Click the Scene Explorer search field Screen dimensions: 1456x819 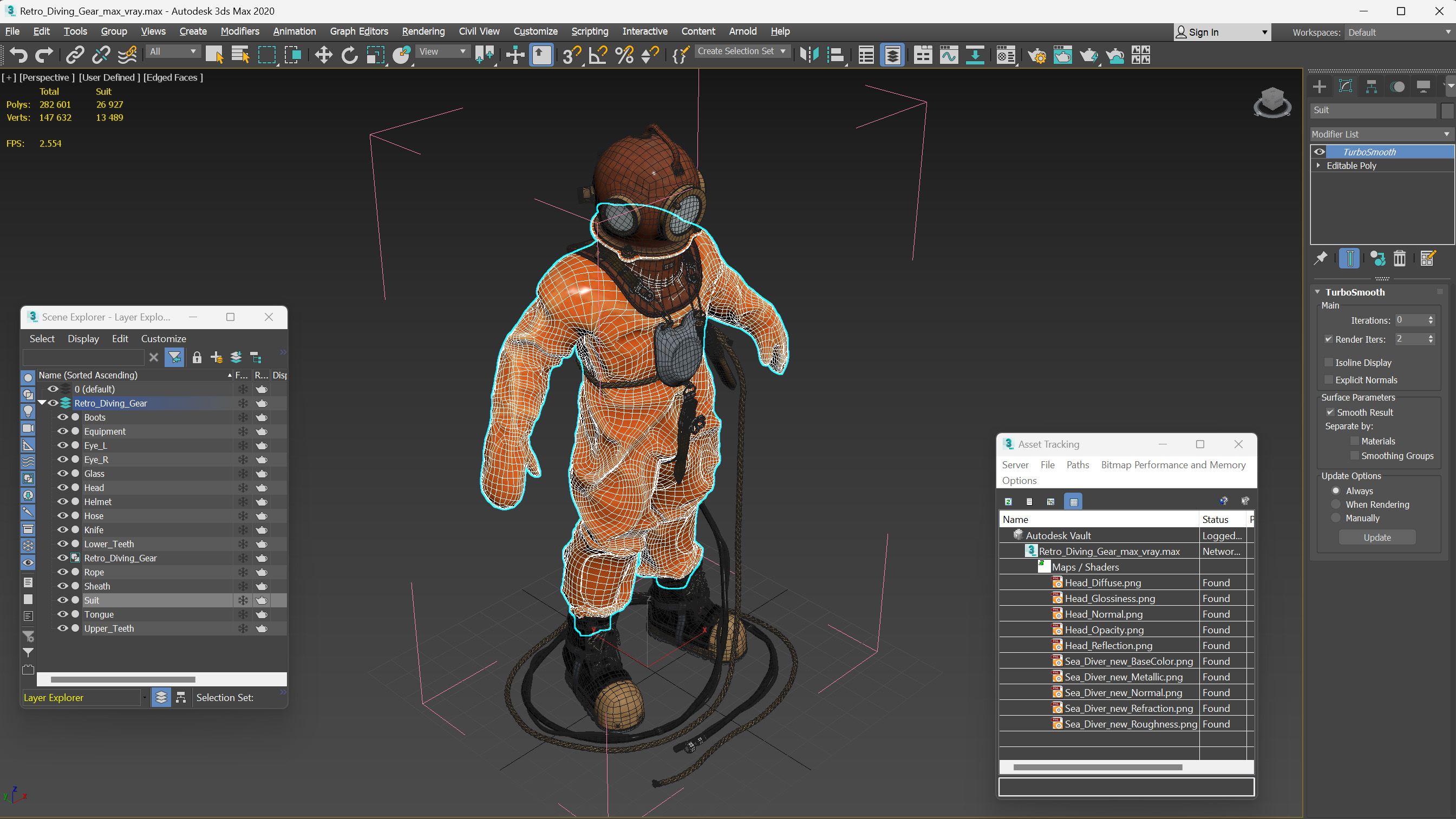pyautogui.click(x=83, y=357)
